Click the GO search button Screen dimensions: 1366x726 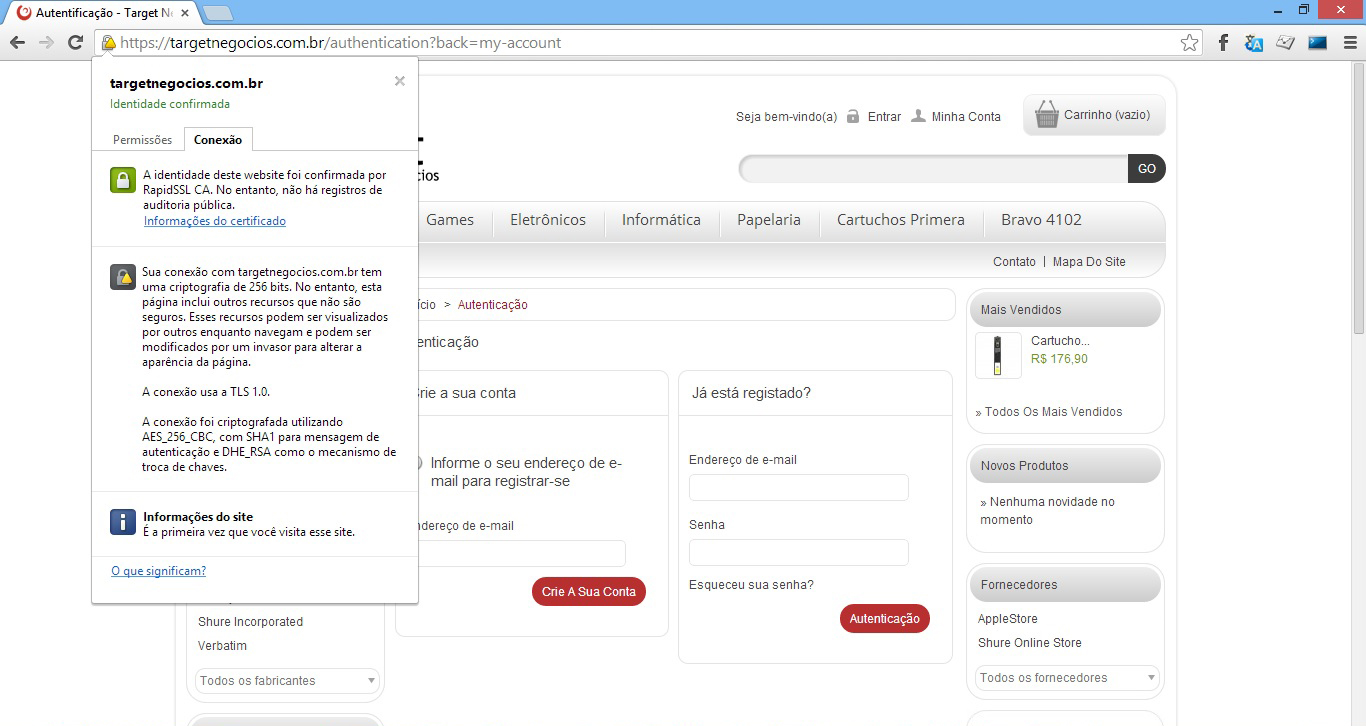1147,169
